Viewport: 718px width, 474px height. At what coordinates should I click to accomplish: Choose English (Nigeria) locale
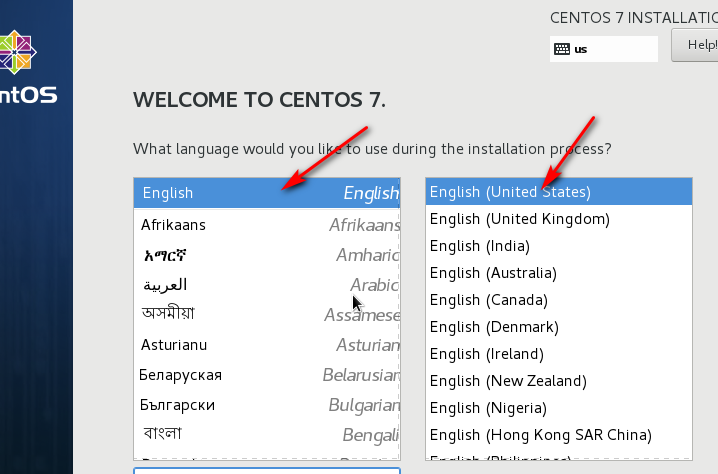[x=559, y=408]
